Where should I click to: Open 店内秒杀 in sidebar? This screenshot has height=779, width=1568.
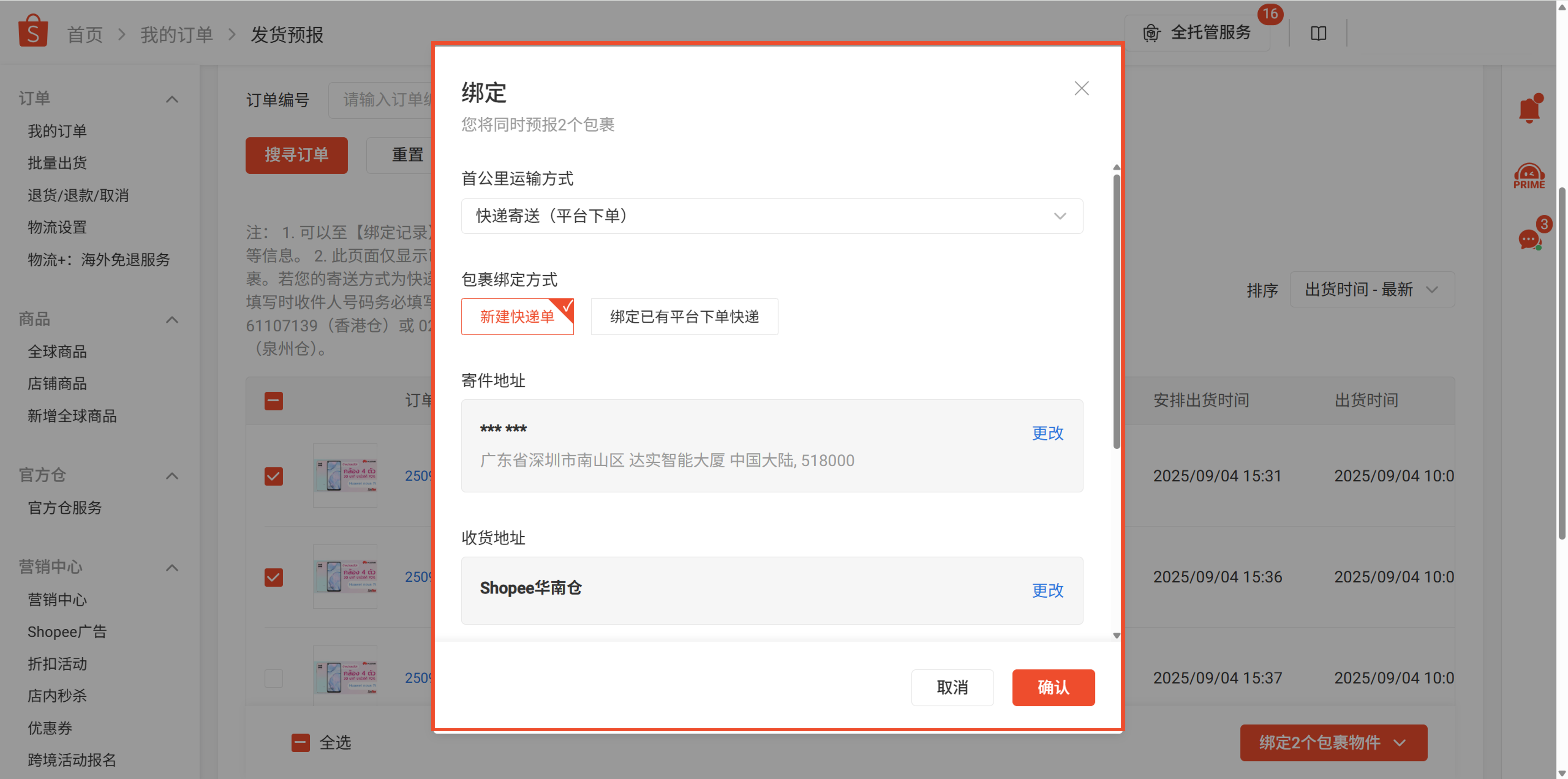pos(57,696)
